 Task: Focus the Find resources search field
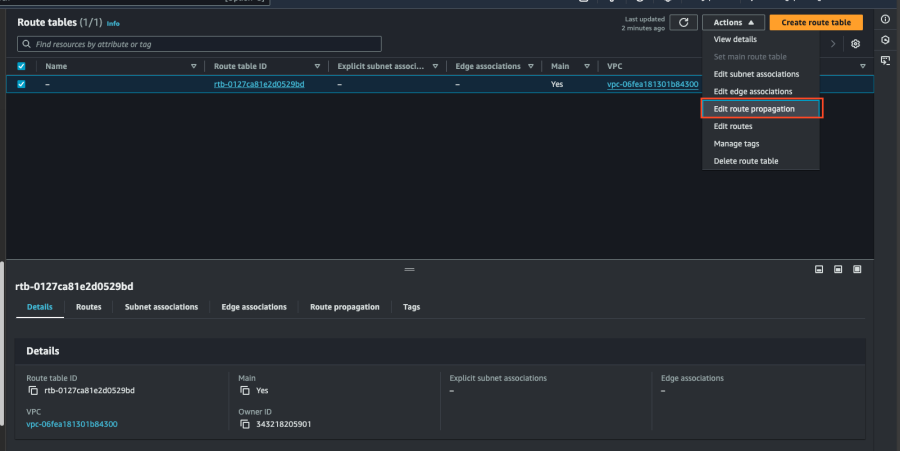[200, 44]
